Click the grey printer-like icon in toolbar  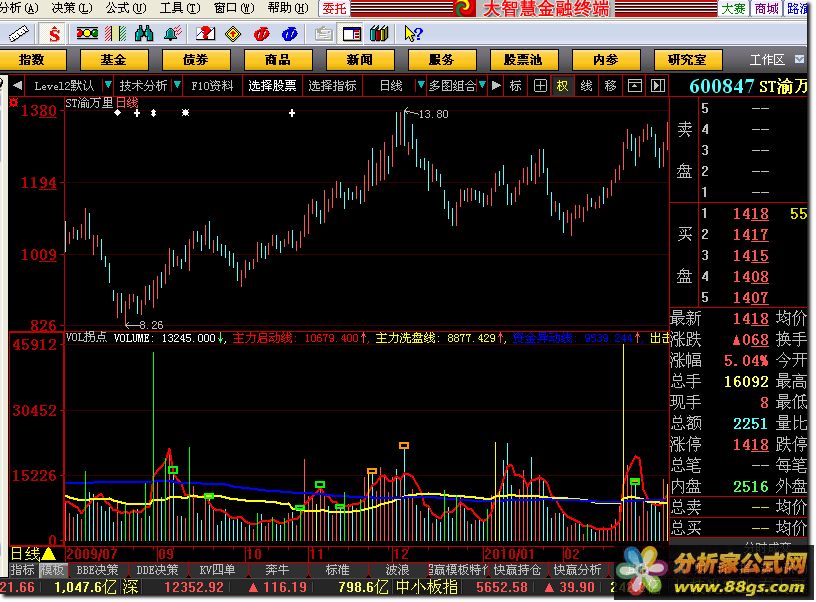tap(323, 34)
